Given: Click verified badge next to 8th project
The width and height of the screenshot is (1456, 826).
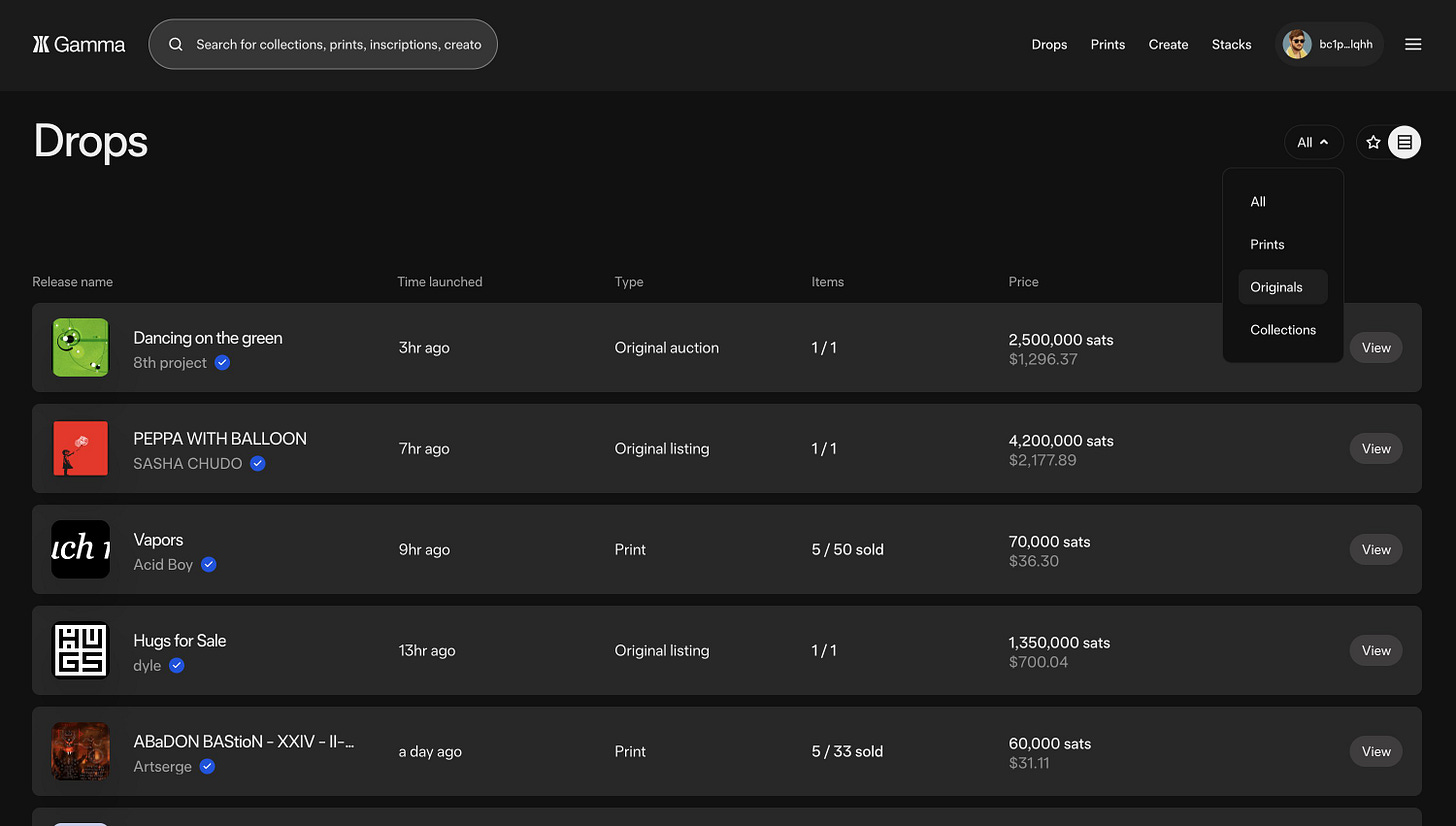Looking at the screenshot, I should 222,363.
